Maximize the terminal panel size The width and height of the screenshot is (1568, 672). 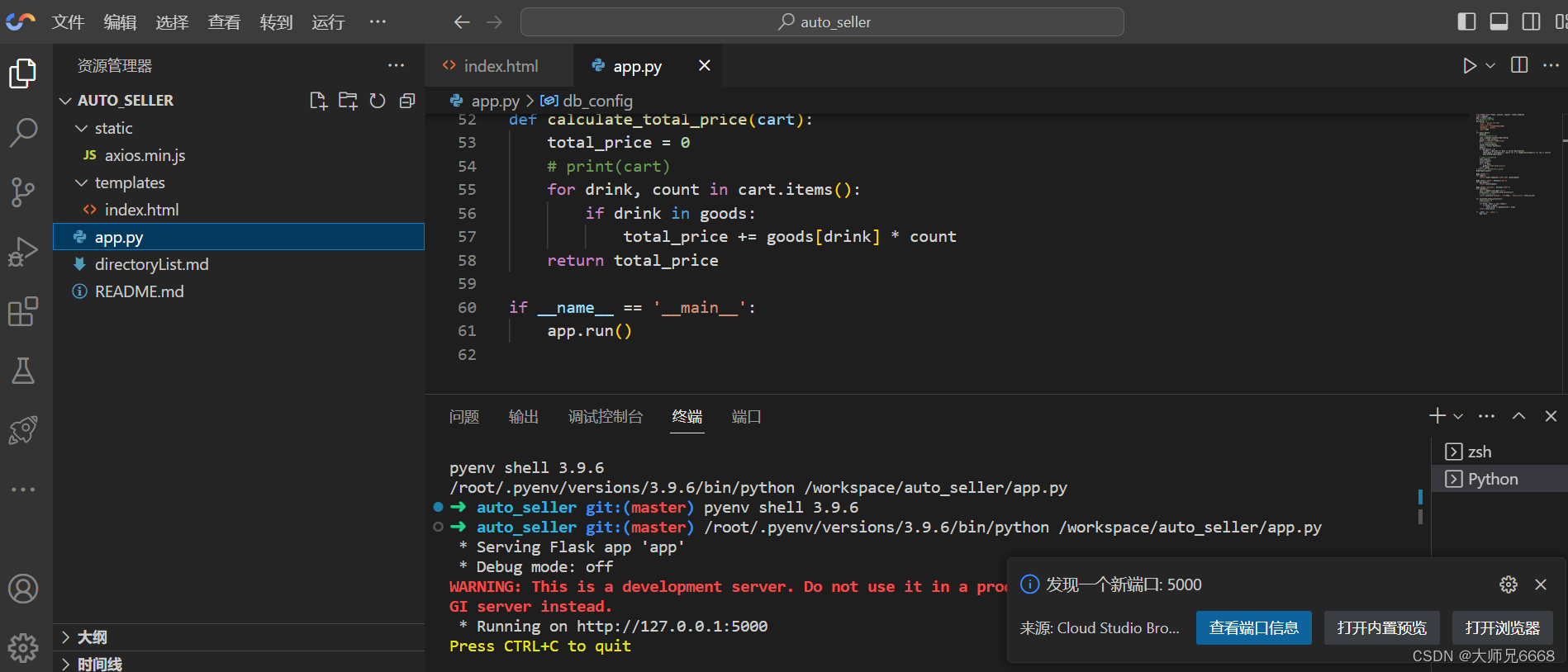click(x=1518, y=416)
